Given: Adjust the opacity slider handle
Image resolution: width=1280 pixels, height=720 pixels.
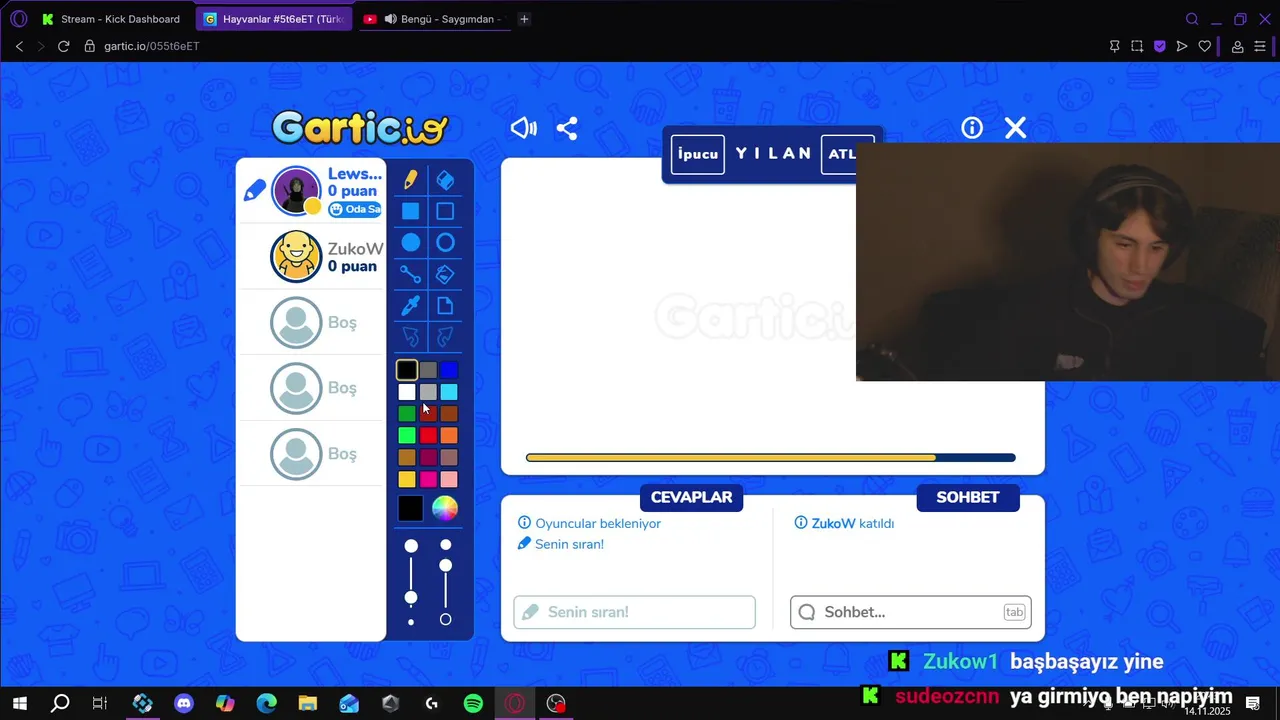Looking at the screenshot, I should [x=446, y=566].
